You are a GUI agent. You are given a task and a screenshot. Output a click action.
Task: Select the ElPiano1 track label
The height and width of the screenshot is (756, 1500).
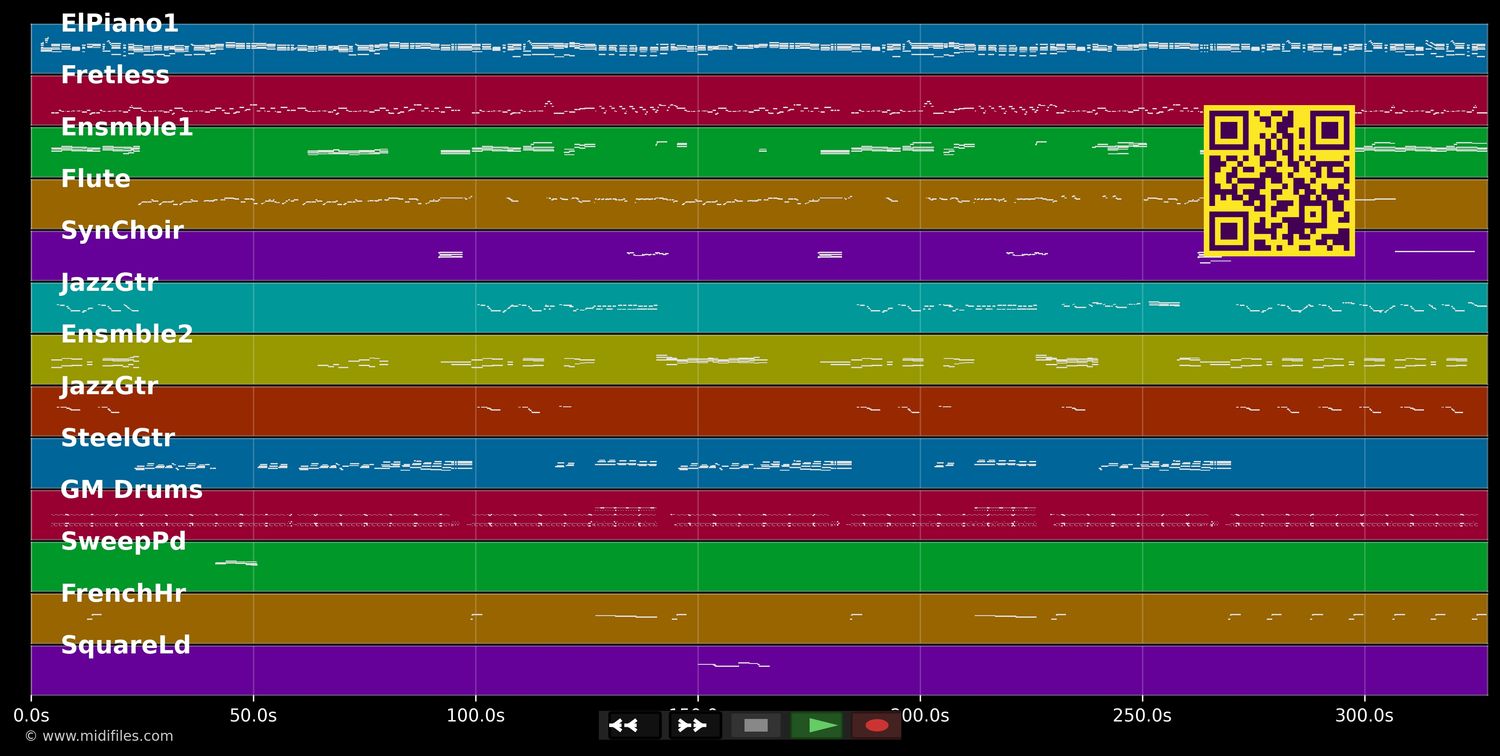[119, 24]
